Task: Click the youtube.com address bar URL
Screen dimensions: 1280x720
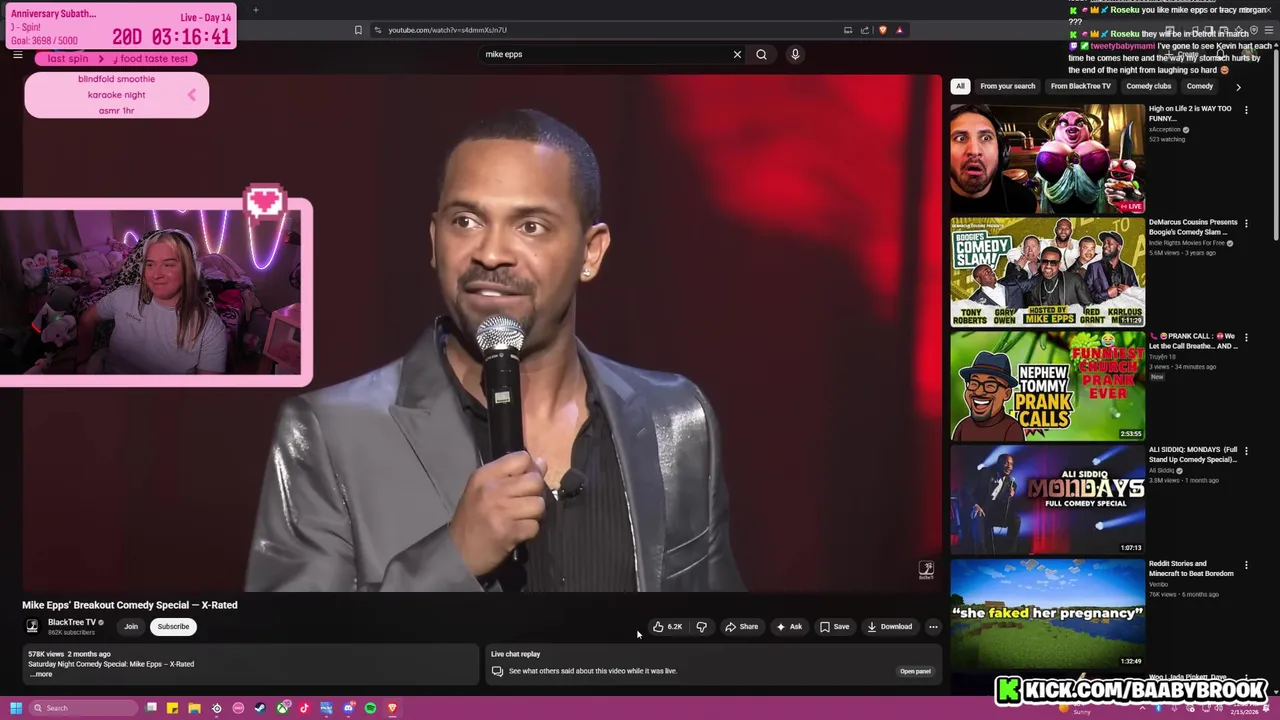Action: point(447,30)
